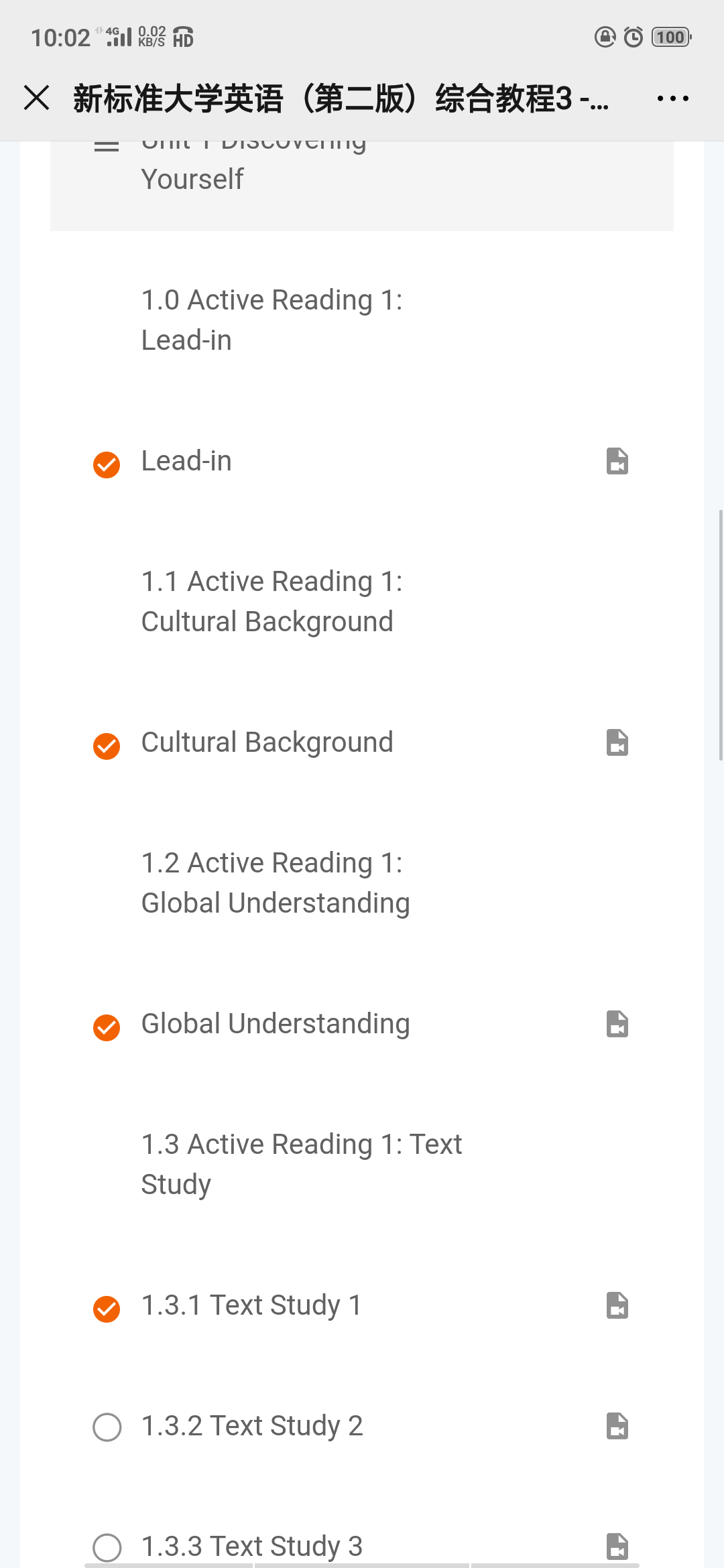The image size is (724, 1568).
Task: Open the 1.3.1 Text Study 1 lesson
Action: click(251, 1305)
